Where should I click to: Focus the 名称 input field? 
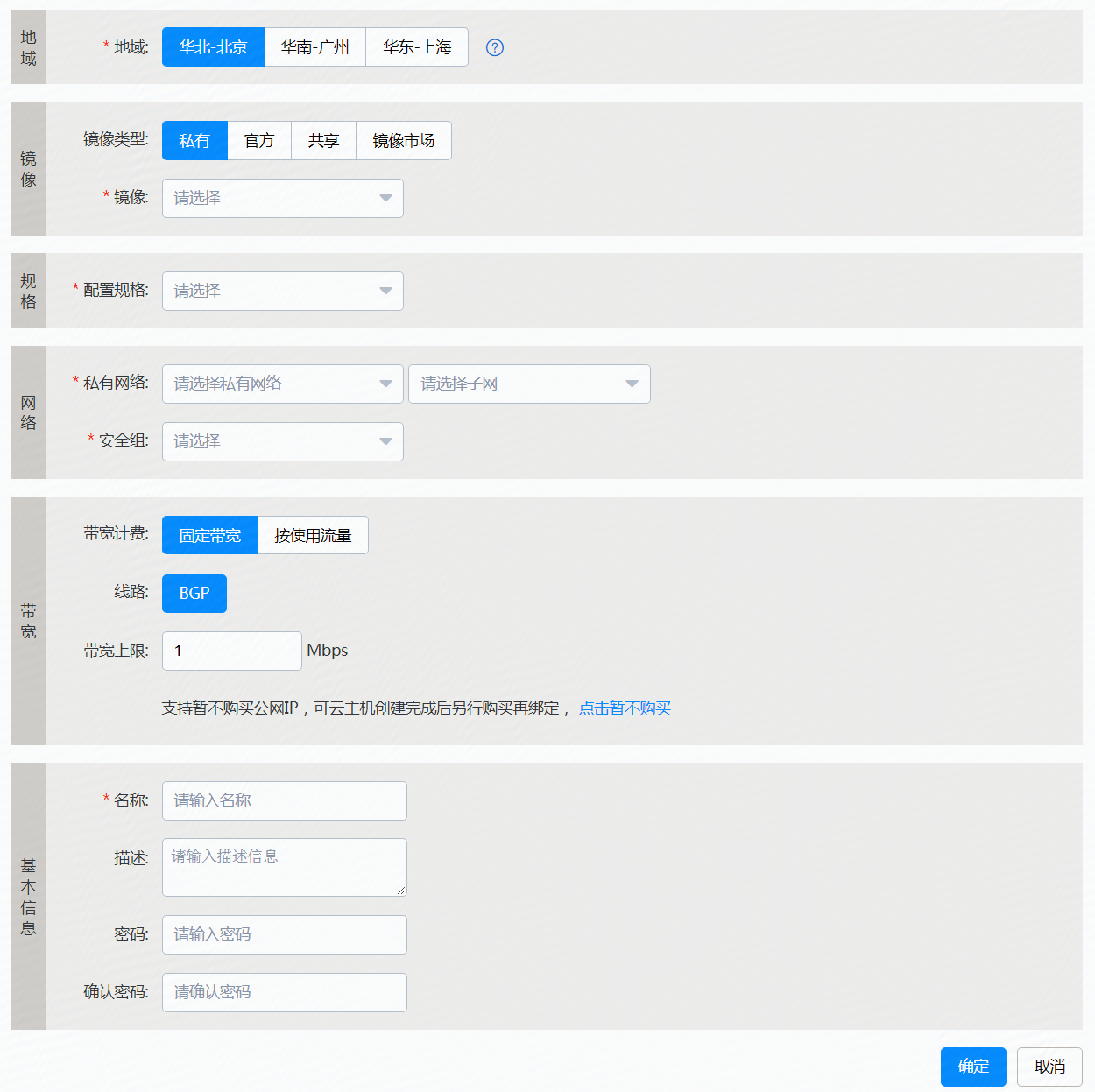point(285,801)
